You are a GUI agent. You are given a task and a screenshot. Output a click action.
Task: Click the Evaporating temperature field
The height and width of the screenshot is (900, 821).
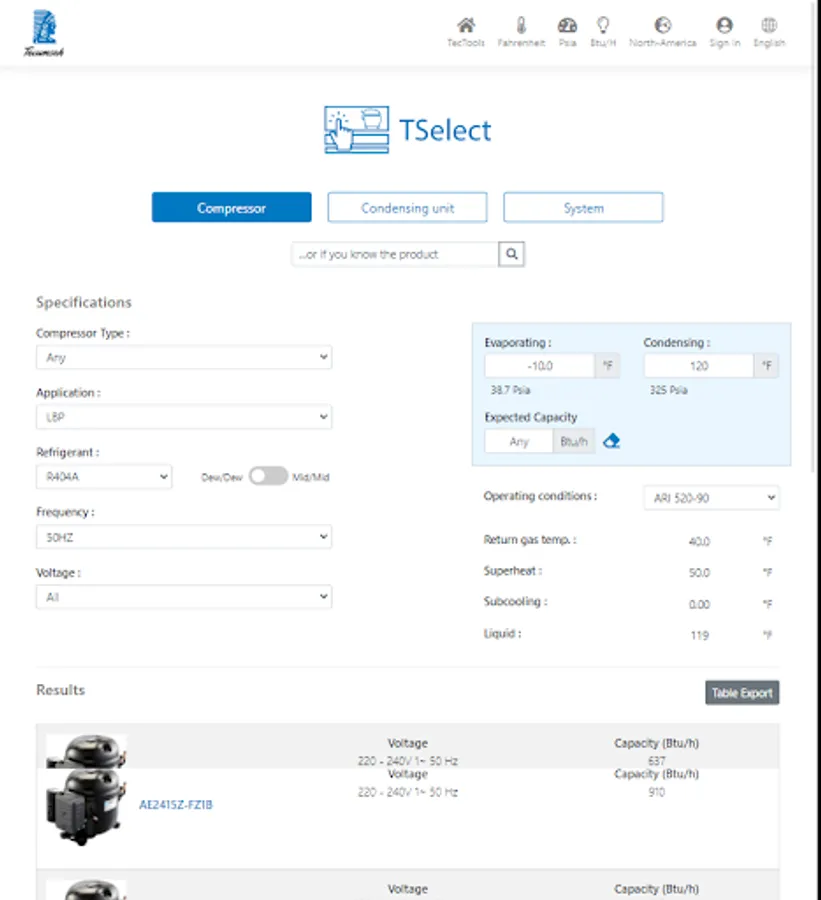pyautogui.click(x=539, y=366)
